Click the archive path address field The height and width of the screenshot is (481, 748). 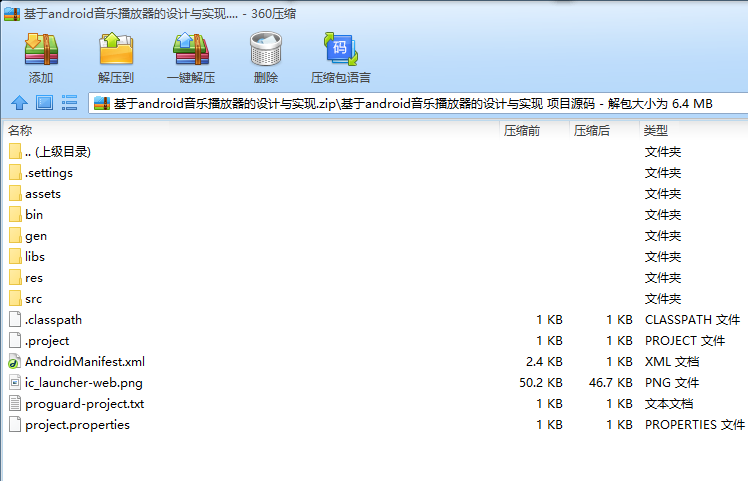417,103
